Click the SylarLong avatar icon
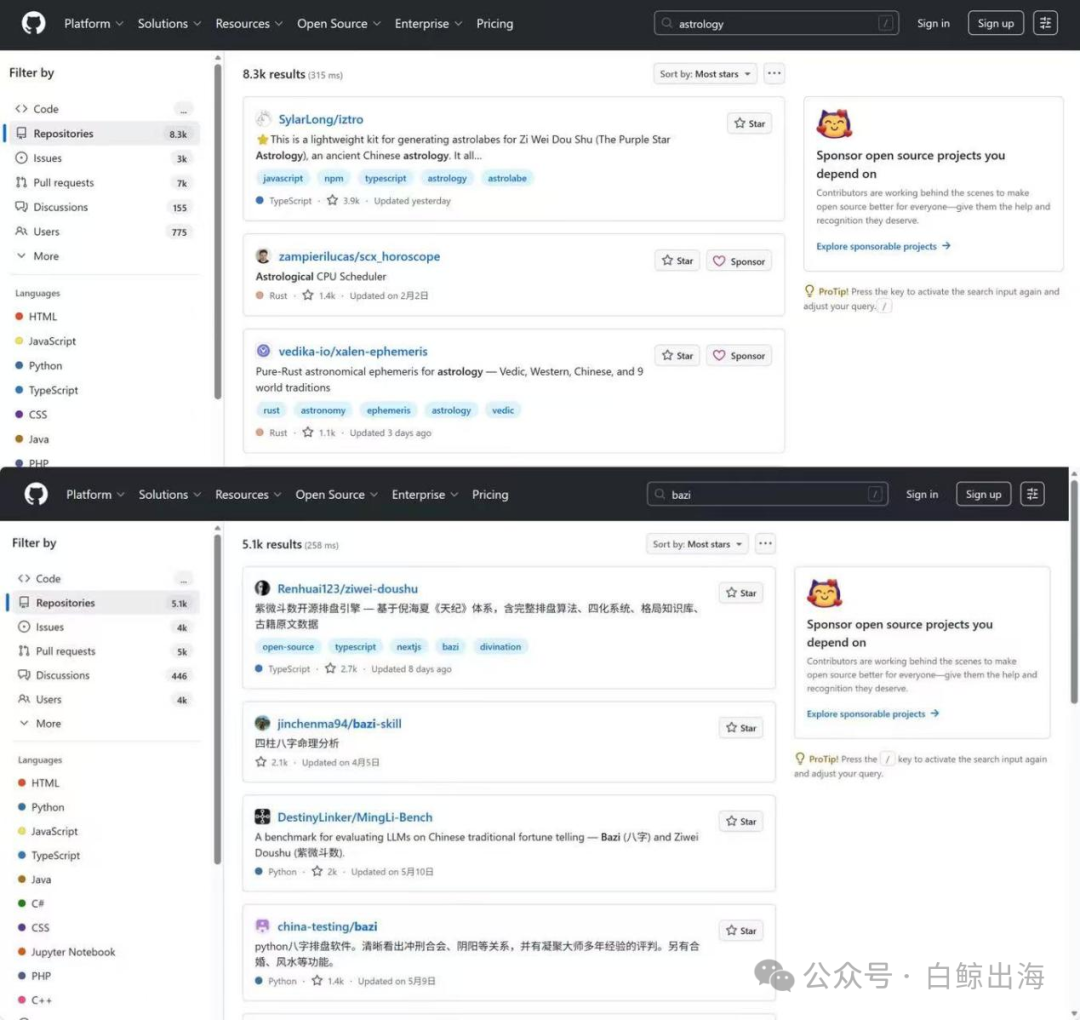Screen dimensions: 1080x1020 coord(263,118)
